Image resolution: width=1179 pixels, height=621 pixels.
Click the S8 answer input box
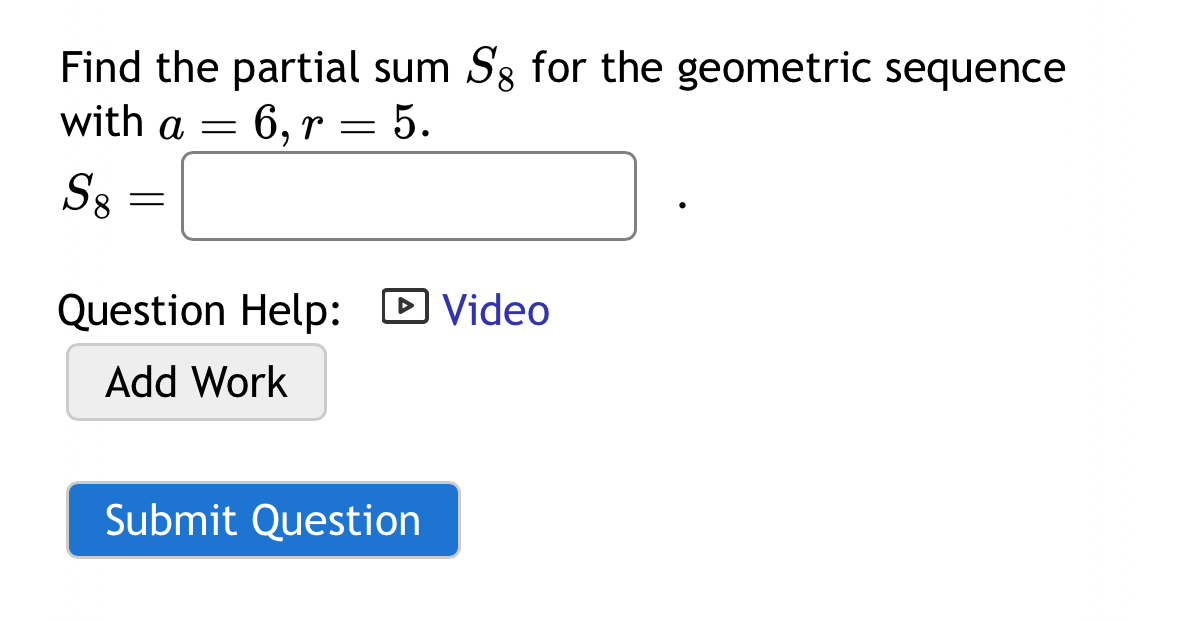click(408, 196)
